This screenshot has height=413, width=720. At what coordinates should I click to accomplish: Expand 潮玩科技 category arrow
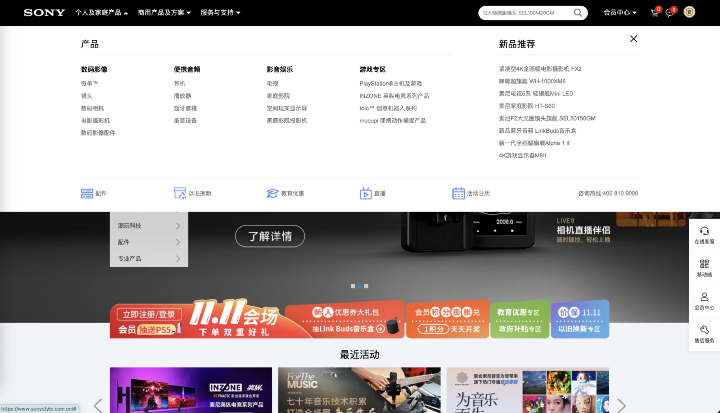[x=178, y=226]
